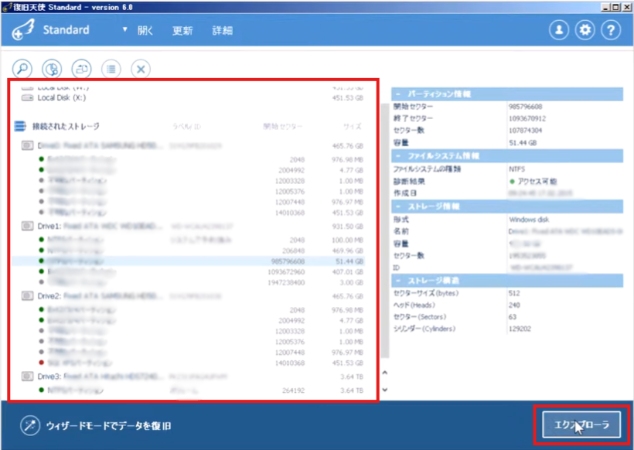Click the セクター (Sectors) value 63

(x=513, y=317)
